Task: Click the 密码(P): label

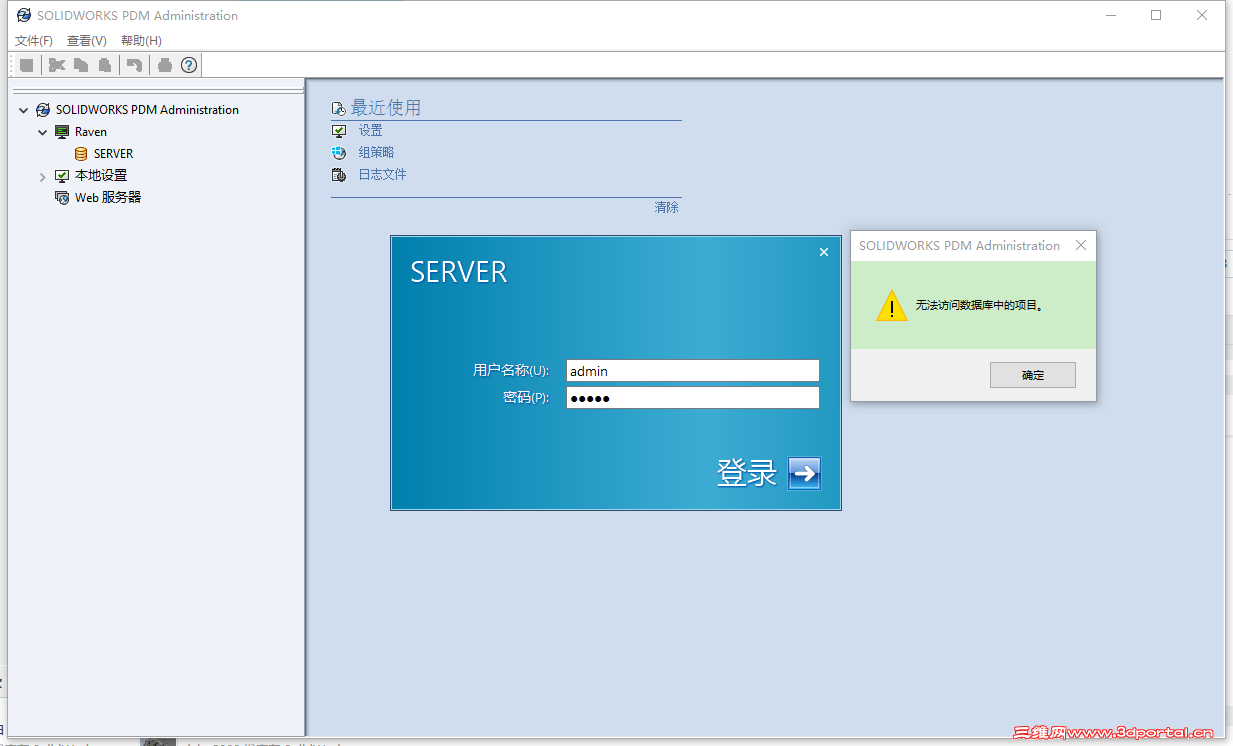Action: point(526,398)
